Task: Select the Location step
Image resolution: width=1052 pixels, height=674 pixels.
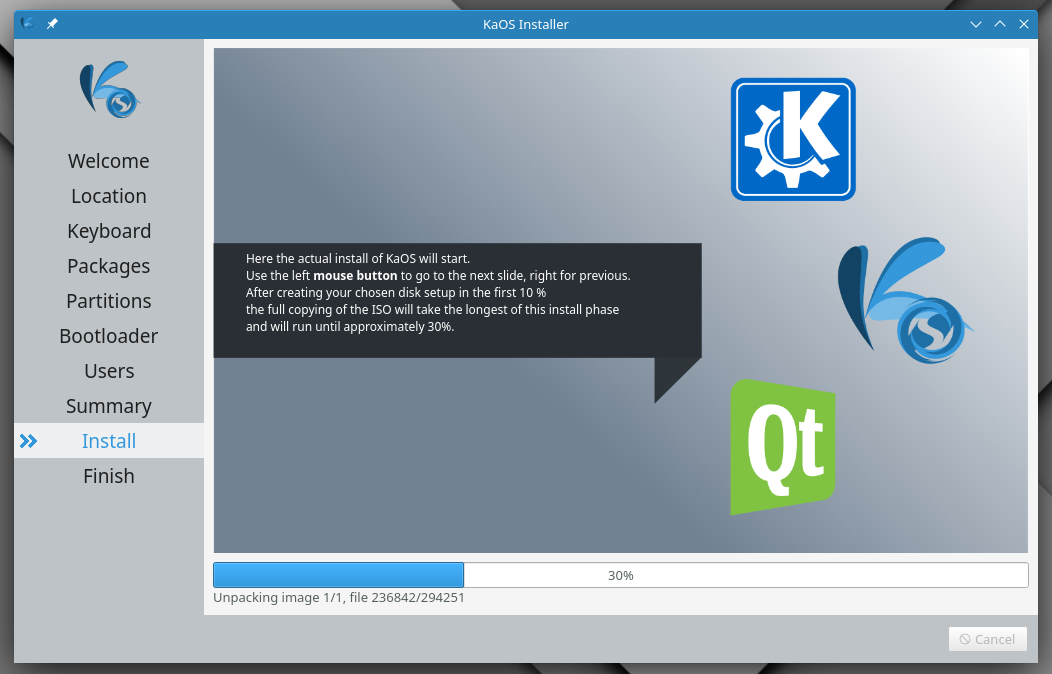Action: 109,196
